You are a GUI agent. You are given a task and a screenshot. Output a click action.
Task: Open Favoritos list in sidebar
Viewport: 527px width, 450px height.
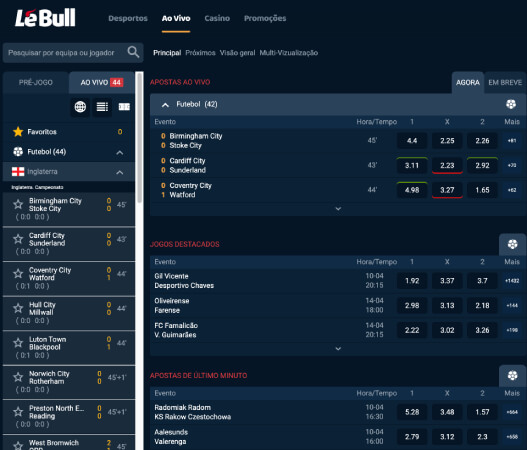[x=69, y=132]
